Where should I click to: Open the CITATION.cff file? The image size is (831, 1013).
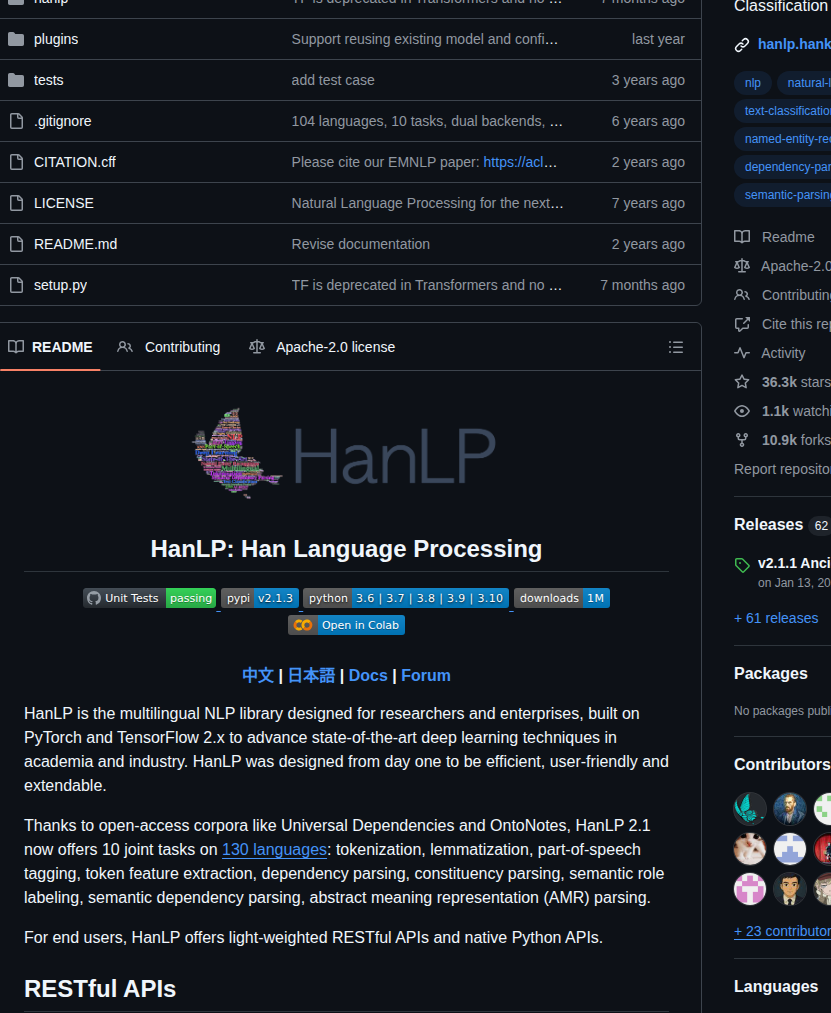[x=75, y=162]
